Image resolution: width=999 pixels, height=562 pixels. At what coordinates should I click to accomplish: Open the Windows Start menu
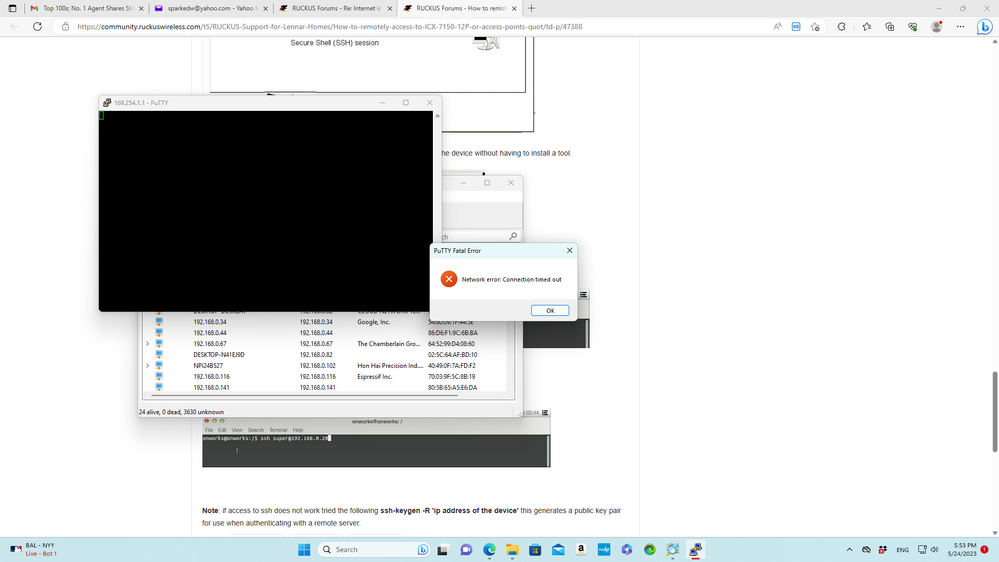304,550
